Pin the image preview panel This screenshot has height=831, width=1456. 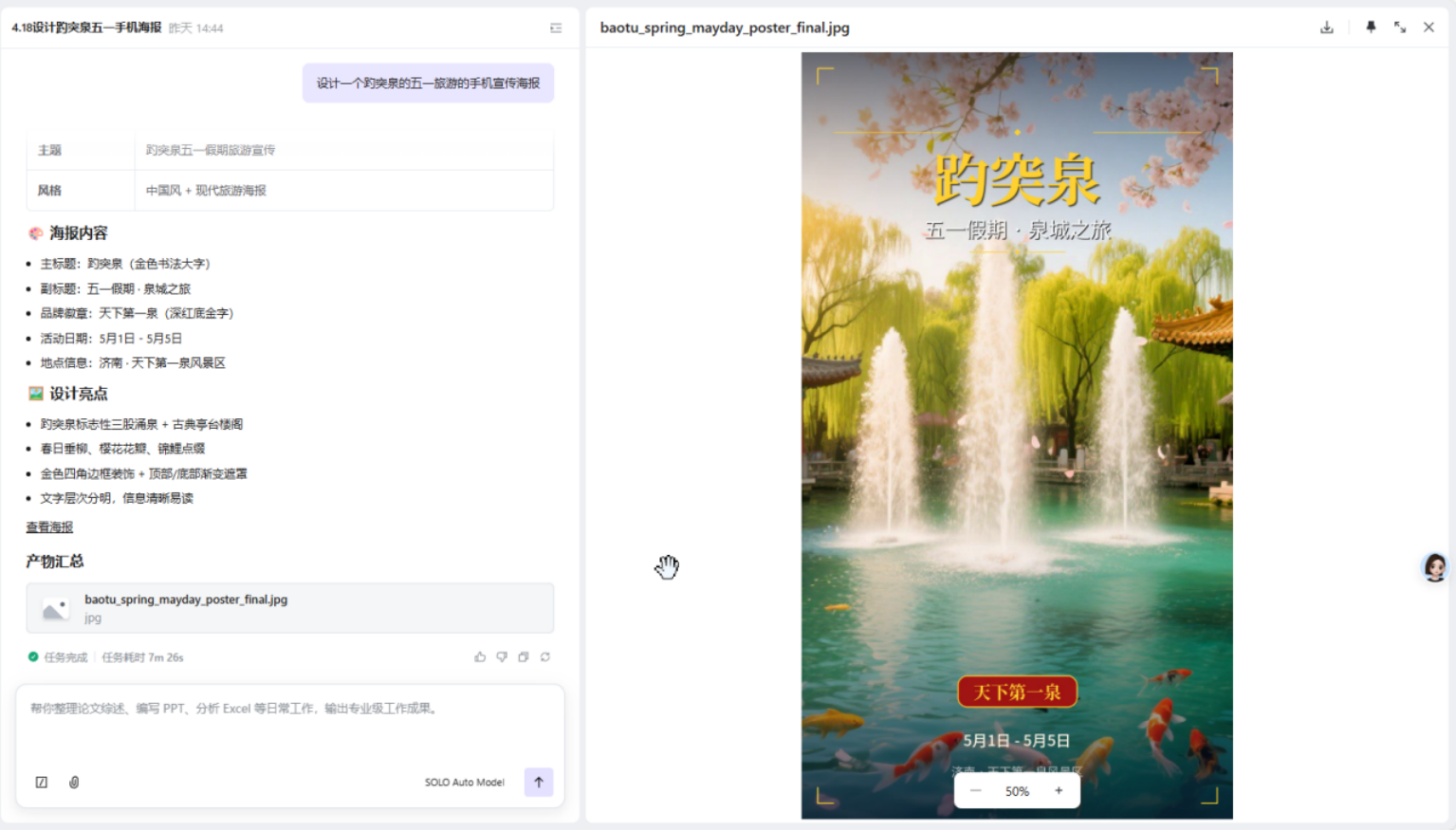[1371, 28]
